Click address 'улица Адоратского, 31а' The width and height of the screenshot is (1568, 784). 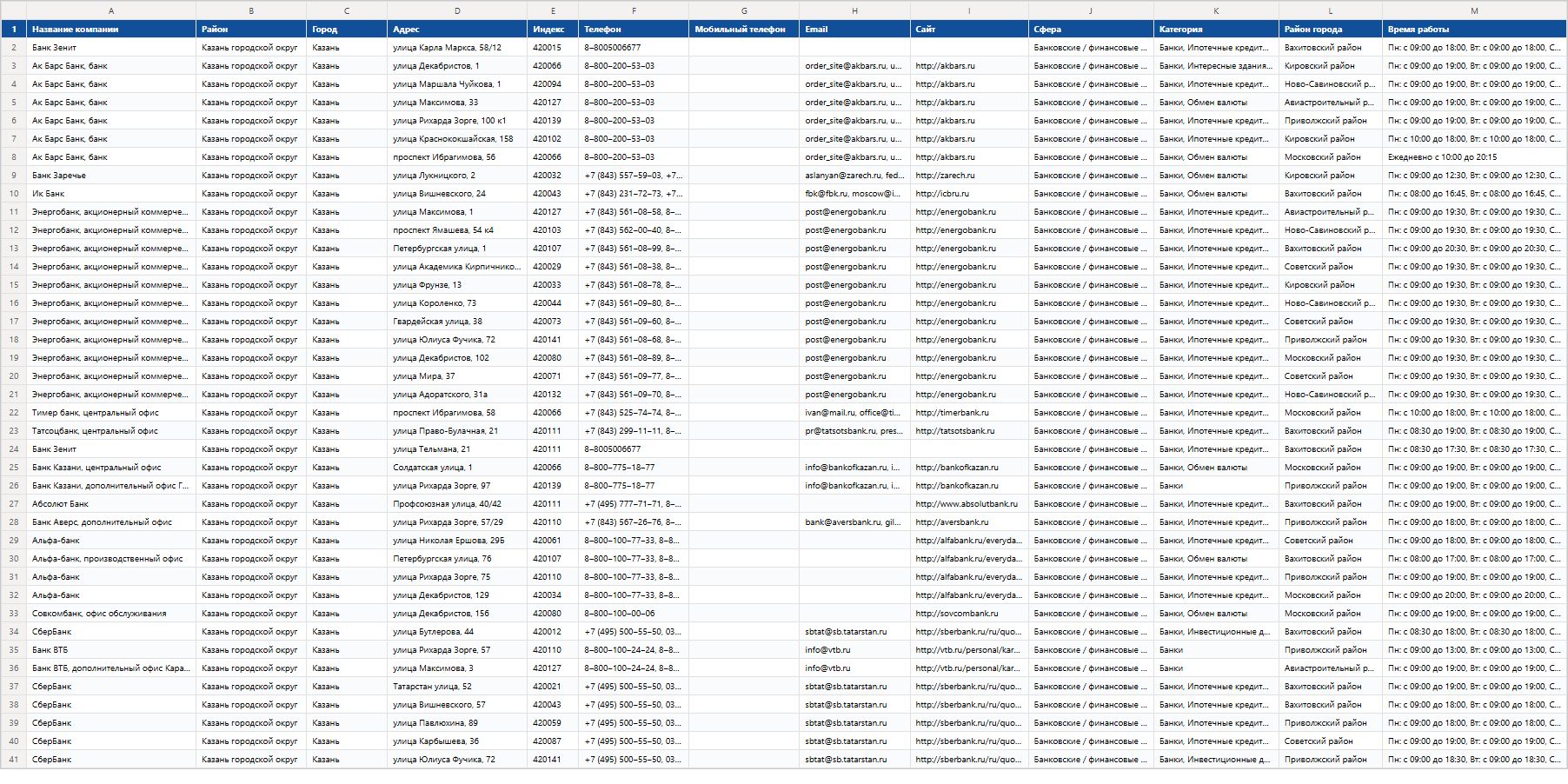pyautogui.click(x=457, y=395)
